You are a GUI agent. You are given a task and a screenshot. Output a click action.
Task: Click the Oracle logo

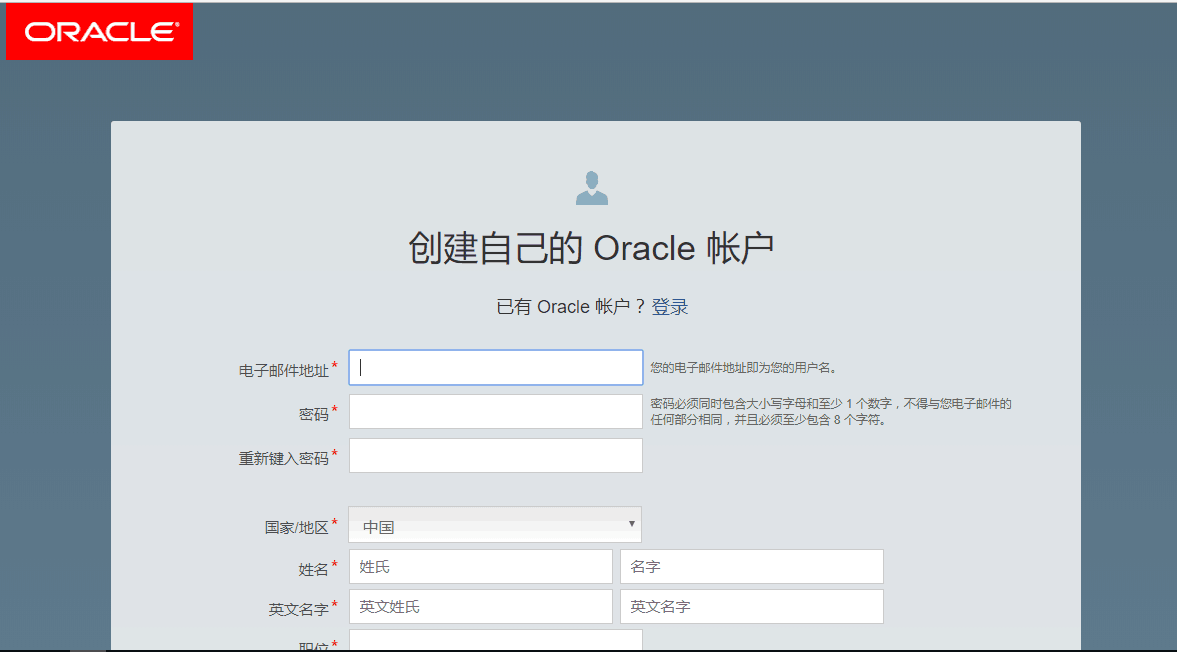99,32
